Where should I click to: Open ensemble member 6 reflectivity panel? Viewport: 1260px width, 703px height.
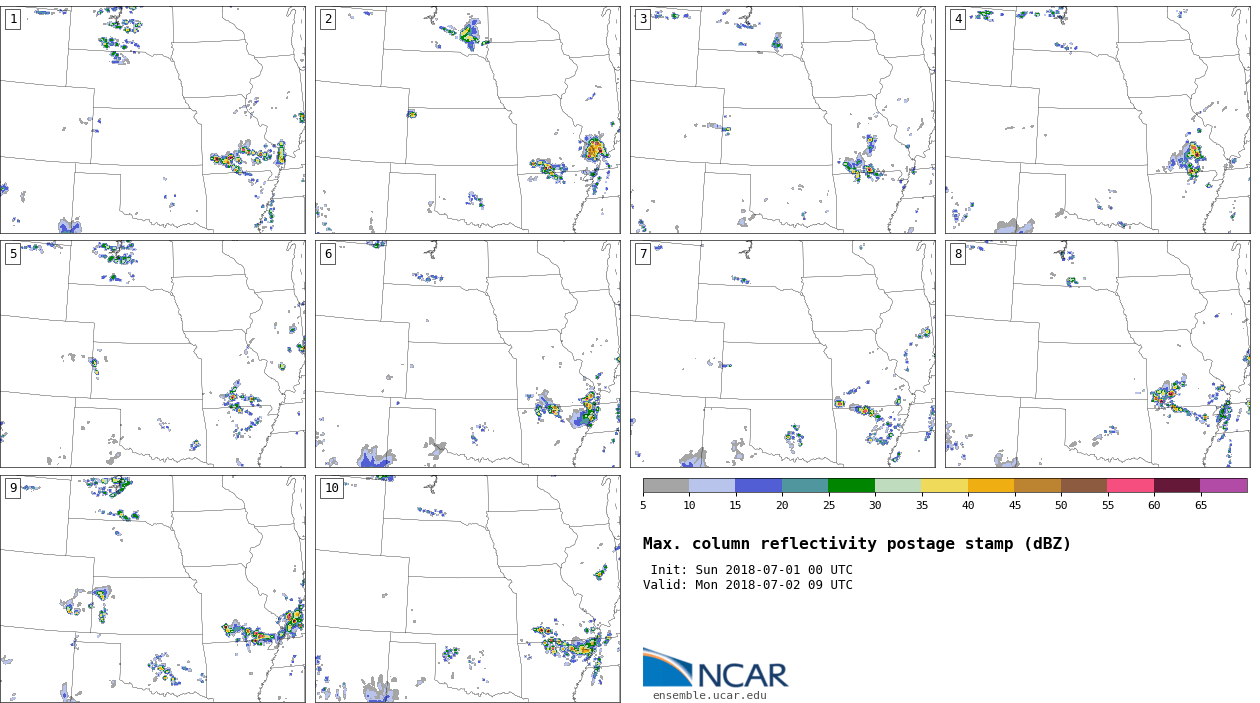coord(467,354)
